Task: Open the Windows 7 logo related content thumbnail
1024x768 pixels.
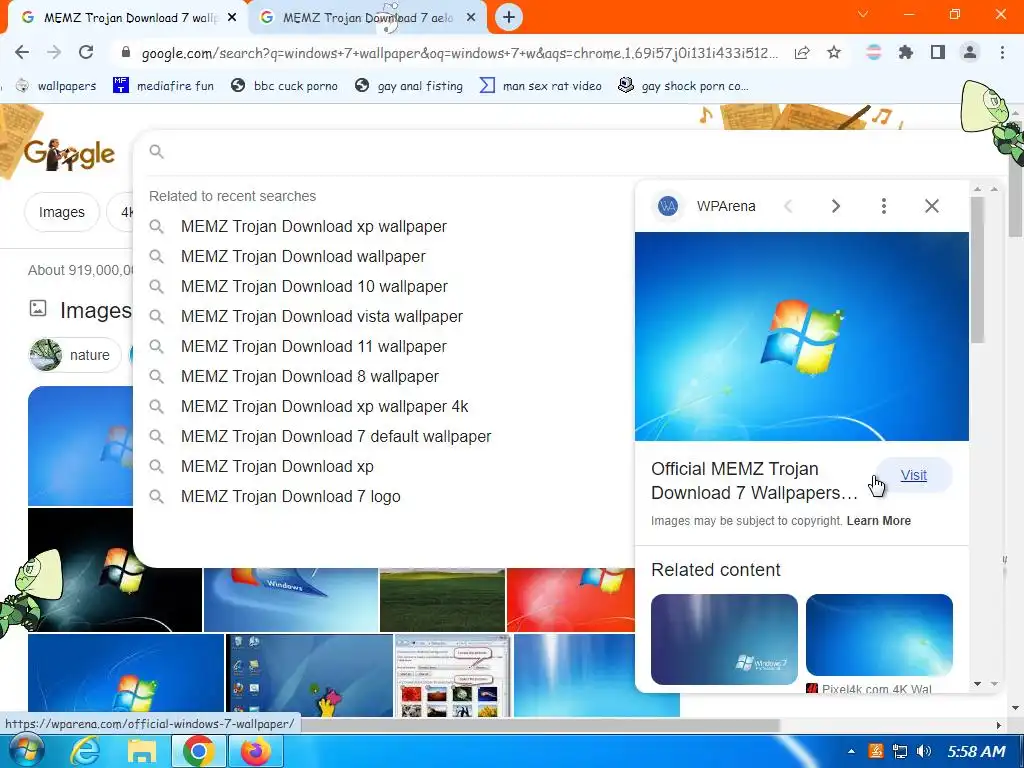Action: point(724,639)
